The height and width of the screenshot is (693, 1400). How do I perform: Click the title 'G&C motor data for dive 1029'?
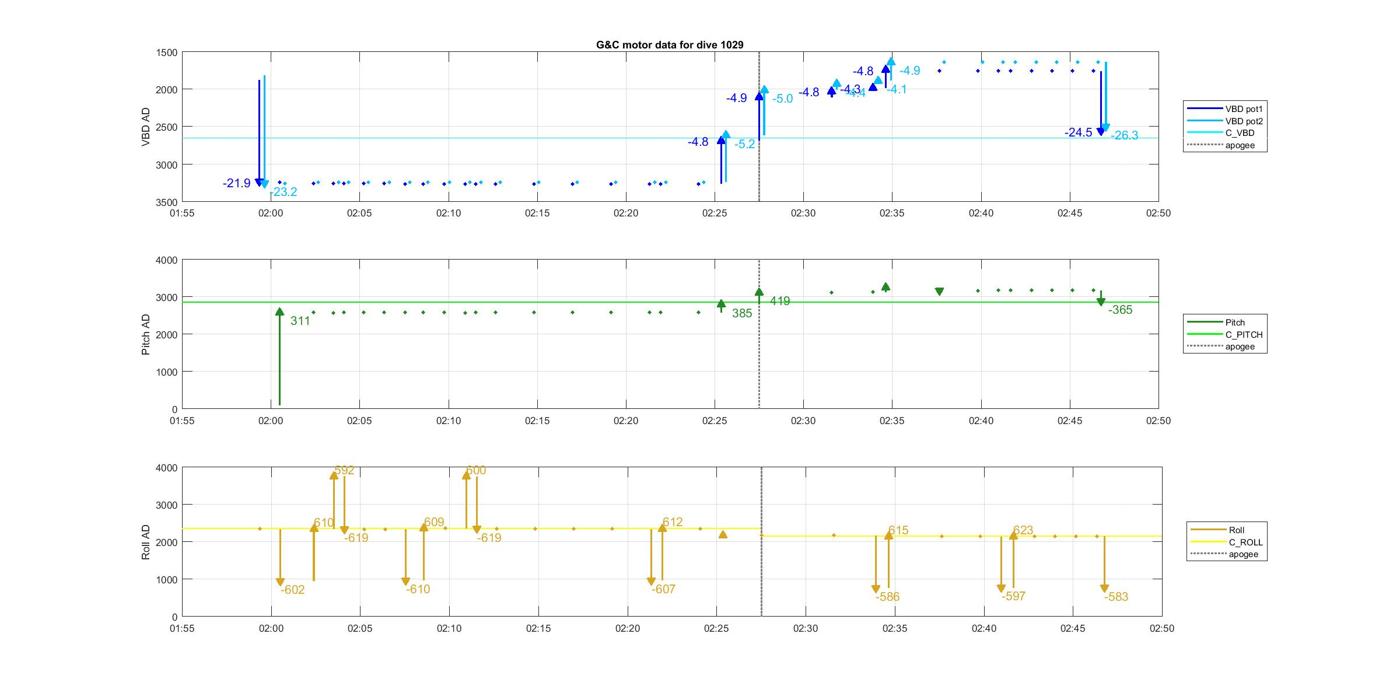pyautogui.click(x=669, y=45)
